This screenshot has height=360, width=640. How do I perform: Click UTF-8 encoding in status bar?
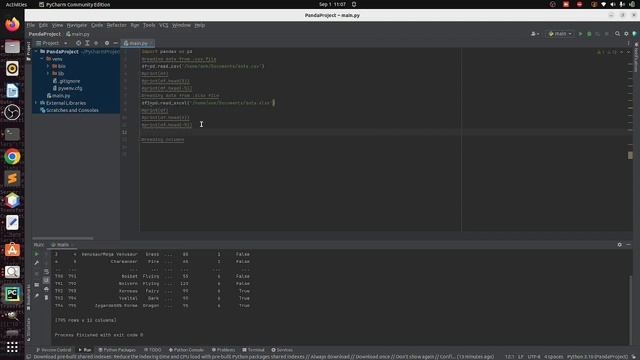533,357
